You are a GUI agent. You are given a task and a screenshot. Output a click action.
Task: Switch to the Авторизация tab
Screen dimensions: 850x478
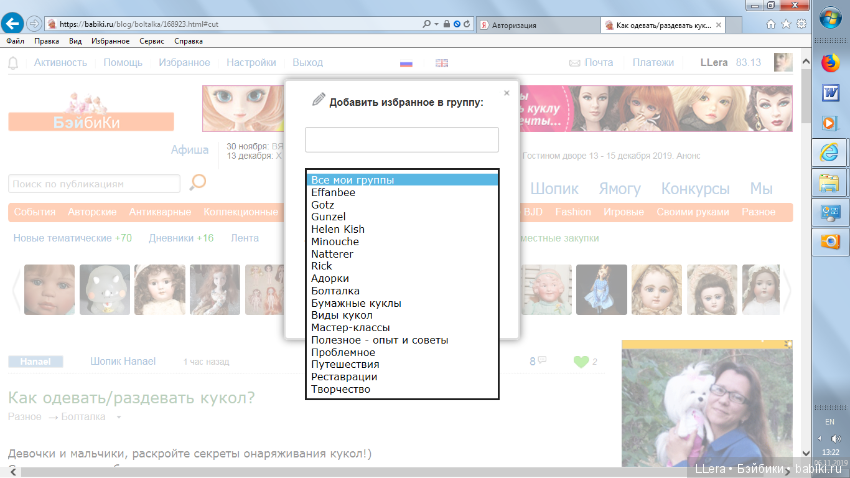(535, 22)
